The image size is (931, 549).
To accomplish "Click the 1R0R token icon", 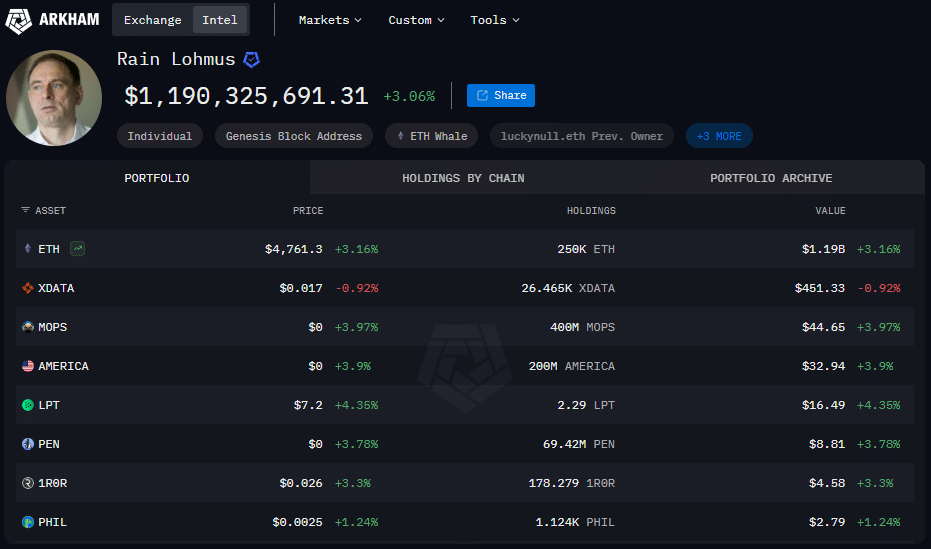I will pyautogui.click(x=28, y=483).
